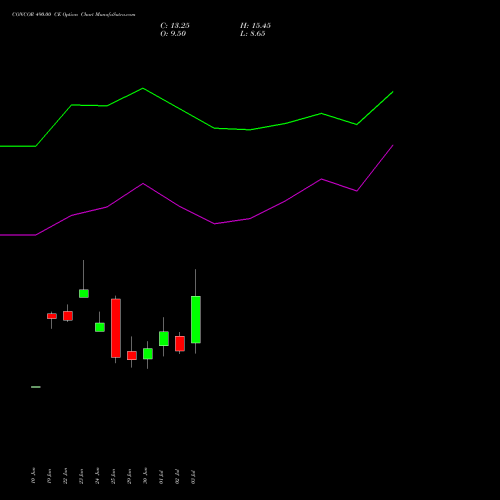
Task: Click the green candle on 24 Jun
Action: point(100,327)
